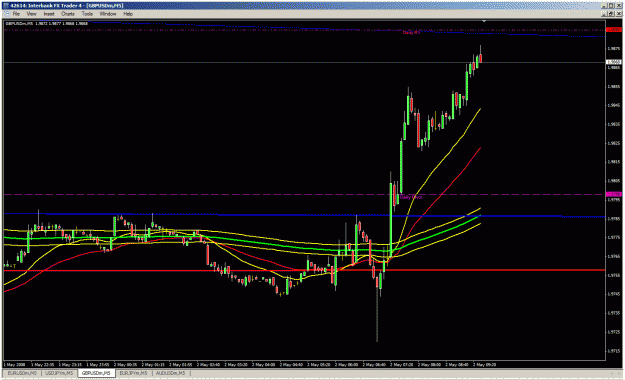The height and width of the screenshot is (380, 625).
Task: Open the Insert menu
Action: point(49,14)
